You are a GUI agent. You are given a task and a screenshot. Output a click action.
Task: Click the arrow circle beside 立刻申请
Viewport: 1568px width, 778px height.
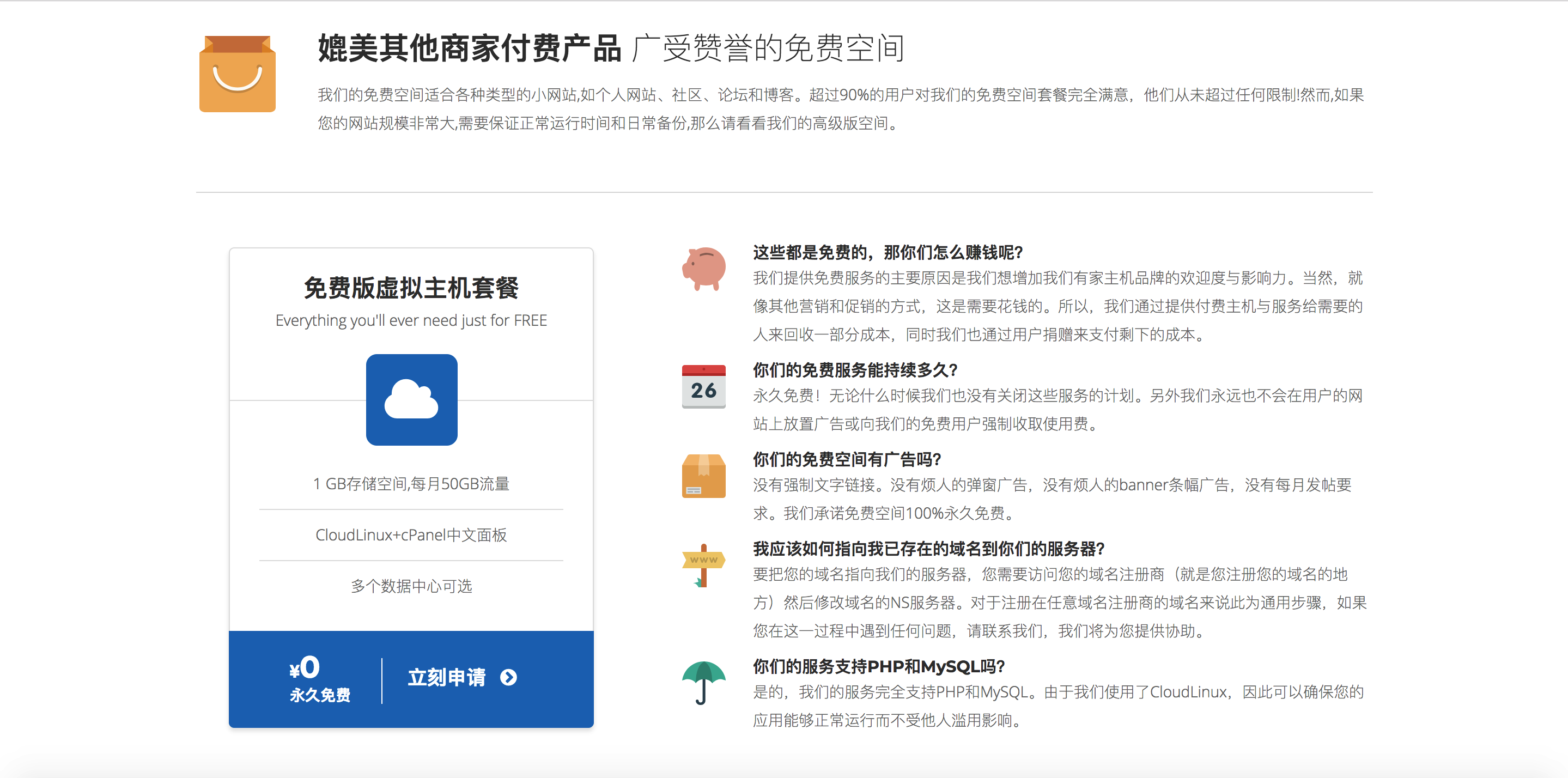coord(508,677)
